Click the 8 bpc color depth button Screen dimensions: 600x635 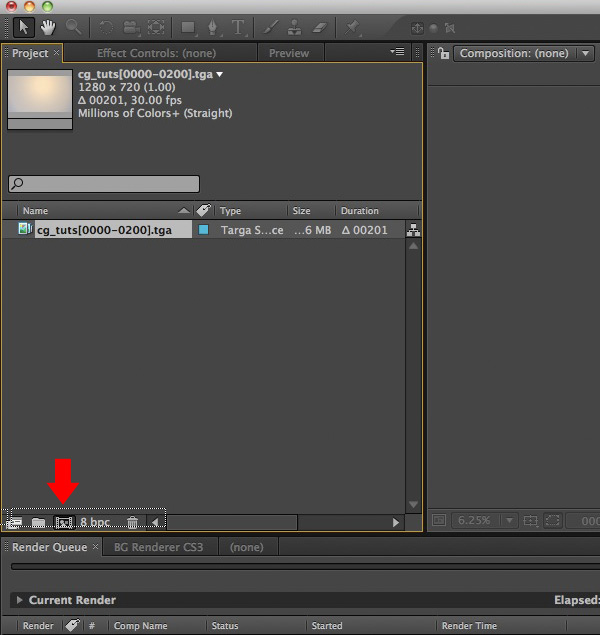(x=95, y=522)
